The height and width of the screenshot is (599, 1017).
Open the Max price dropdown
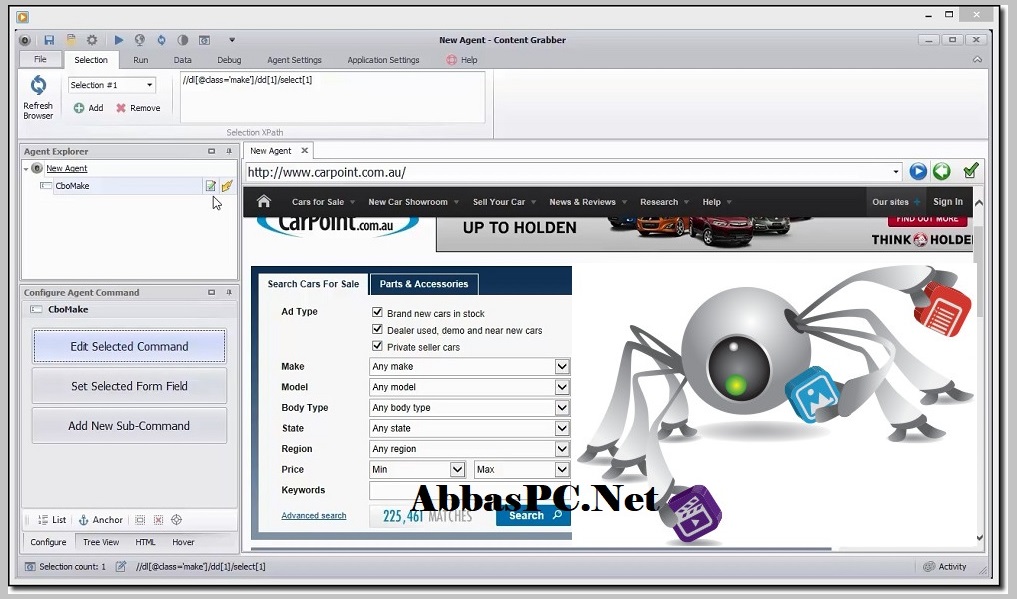click(562, 469)
